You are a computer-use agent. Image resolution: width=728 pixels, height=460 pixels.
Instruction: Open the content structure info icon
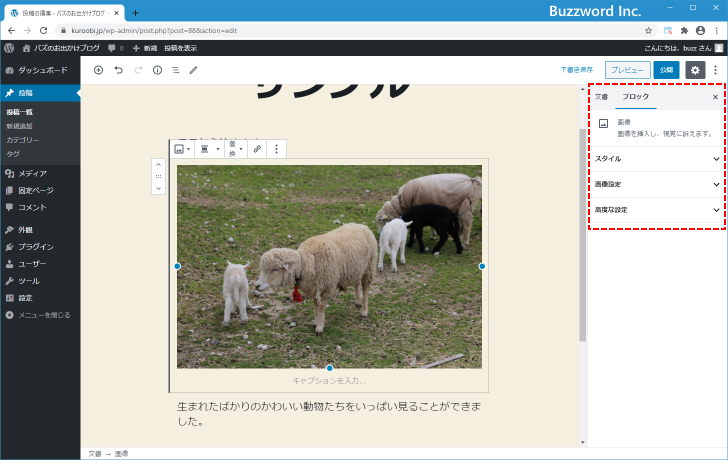click(157, 70)
